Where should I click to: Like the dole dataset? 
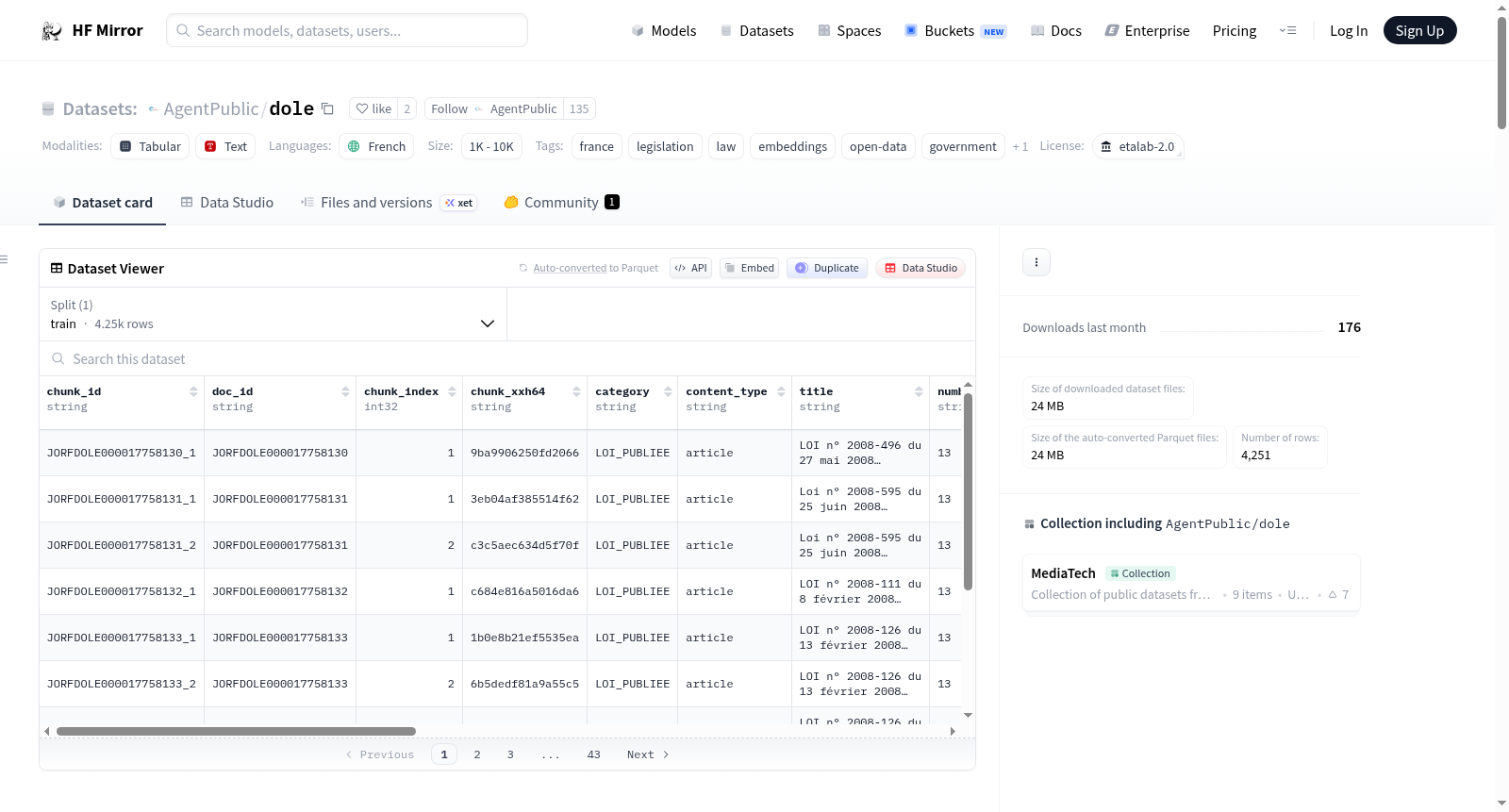pyautogui.click(x=373, y=108)
